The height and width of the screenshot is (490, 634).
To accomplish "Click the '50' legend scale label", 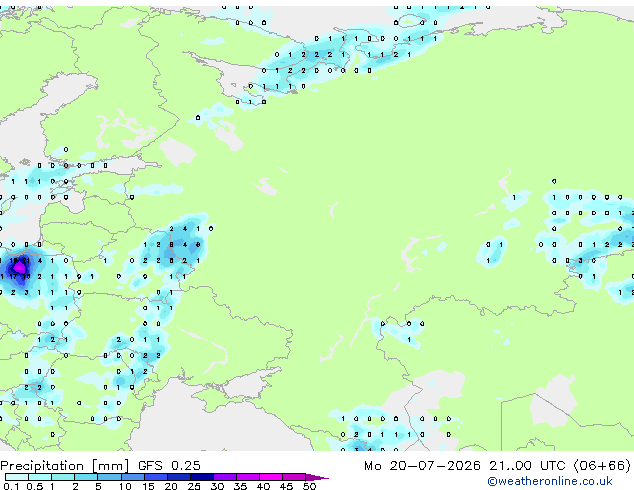I will (x=309, y=486).
